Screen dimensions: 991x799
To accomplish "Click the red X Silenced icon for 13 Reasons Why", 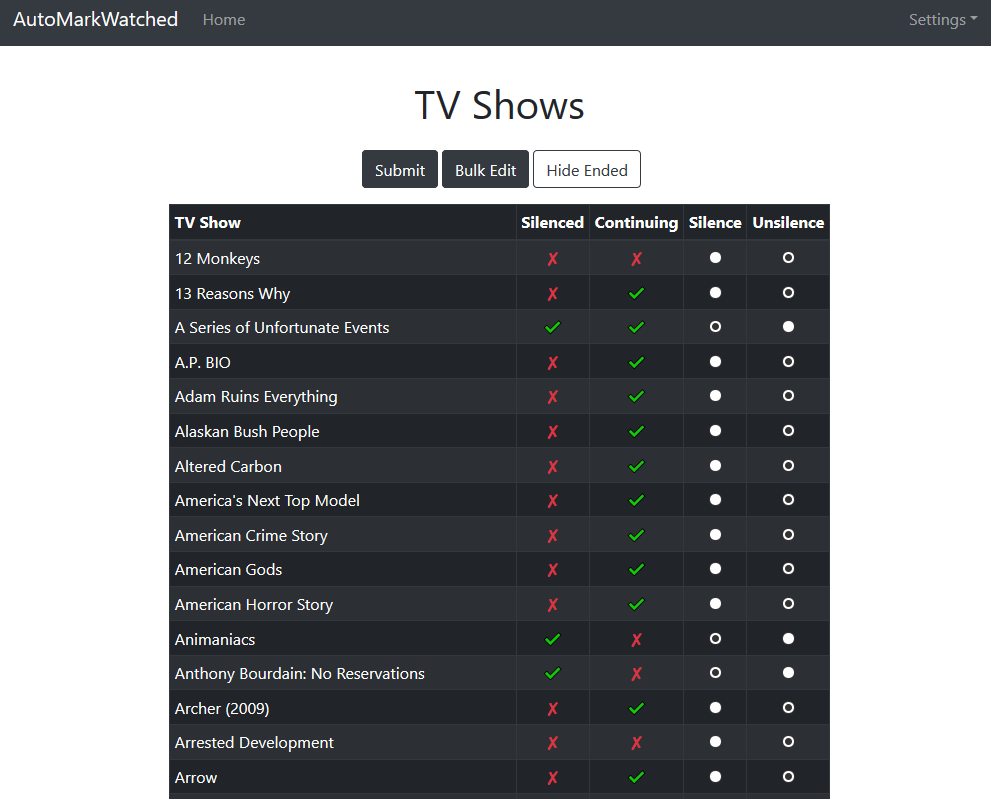I will (x=552, y=294).
